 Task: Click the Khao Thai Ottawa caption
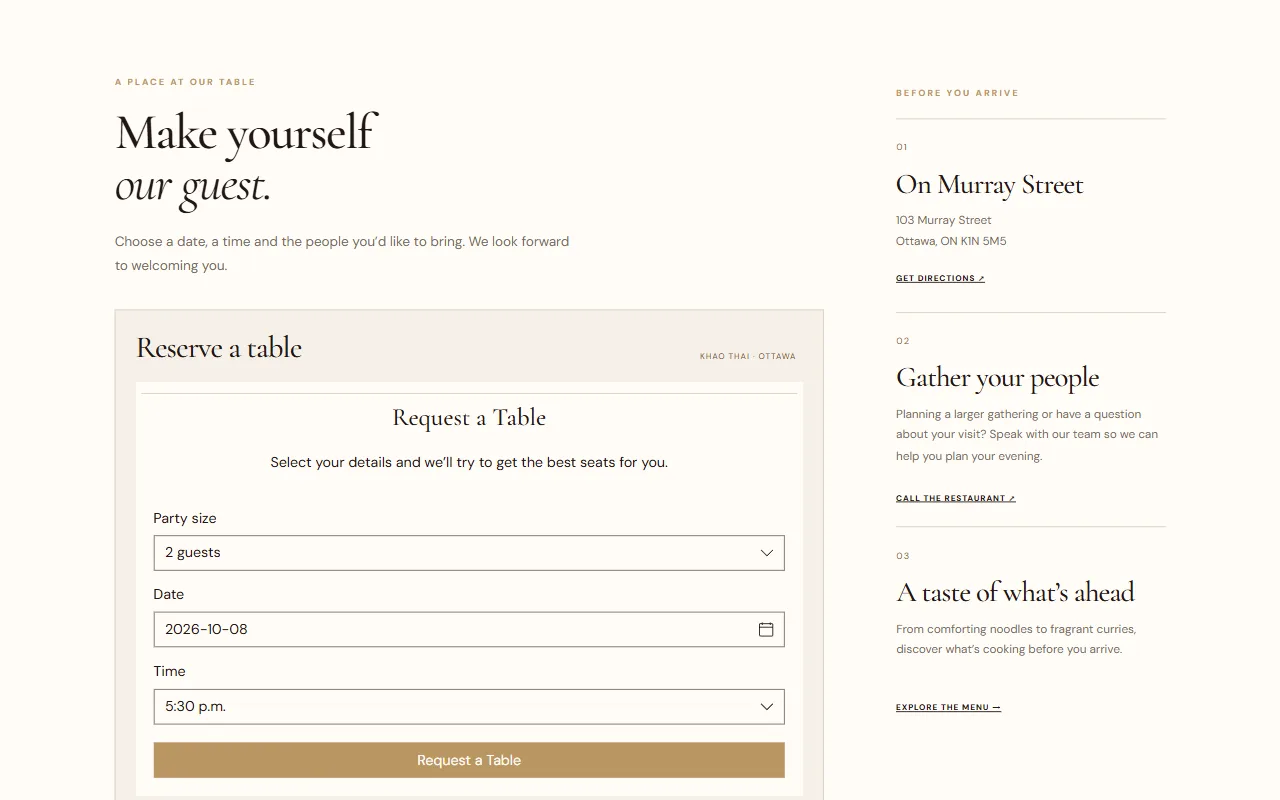point(748,356)
